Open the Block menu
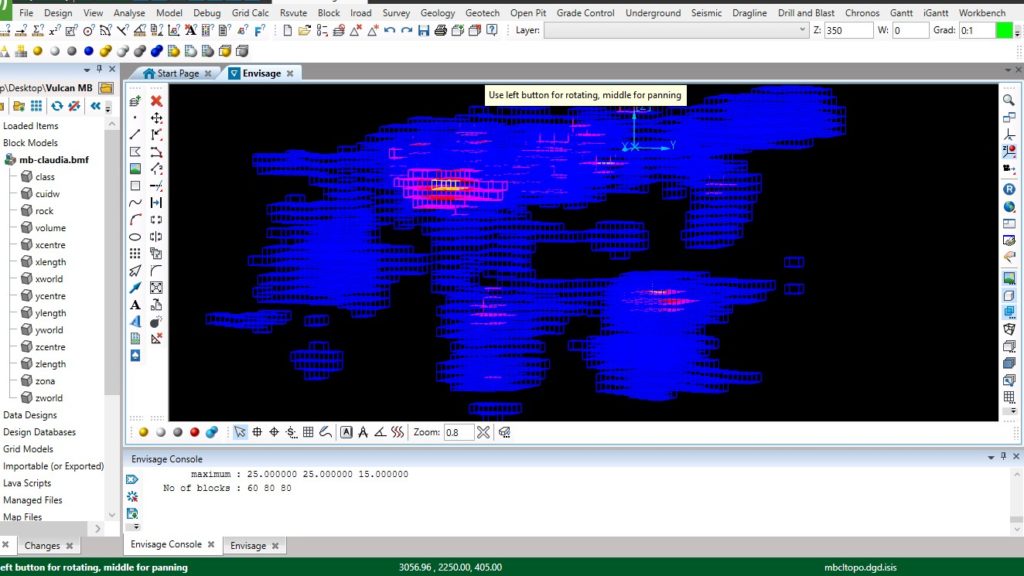1024x576 pixels. coord(328,12)
